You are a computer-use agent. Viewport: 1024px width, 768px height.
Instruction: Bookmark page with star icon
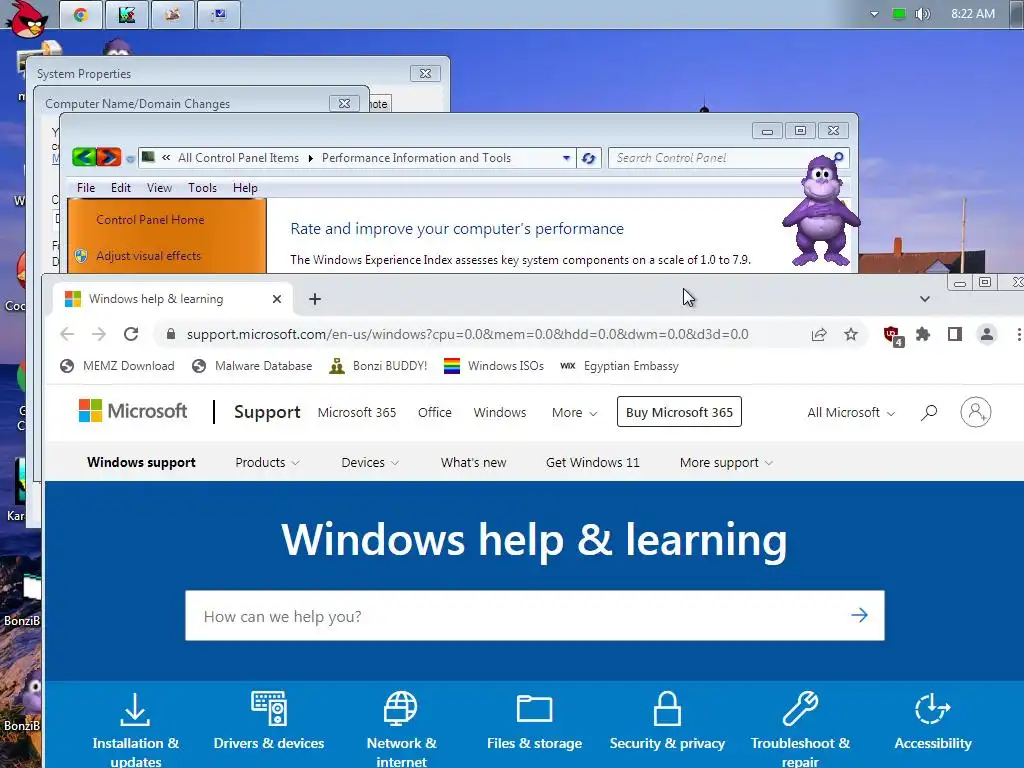pos(850,334)
